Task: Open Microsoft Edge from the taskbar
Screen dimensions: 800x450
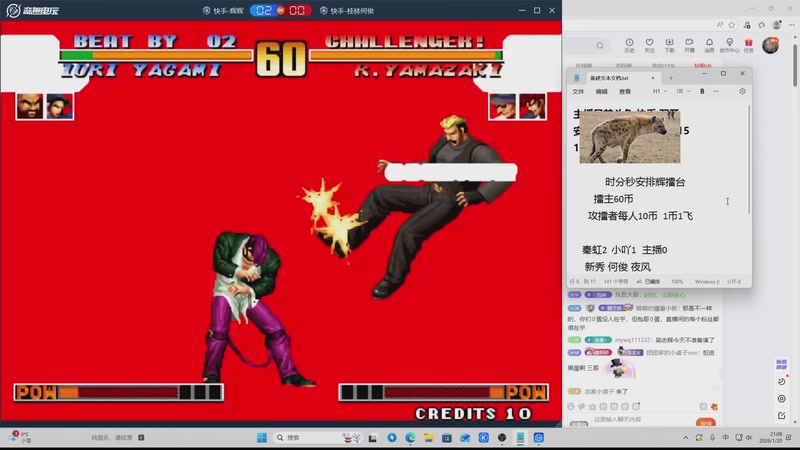Action: point(410,438)
